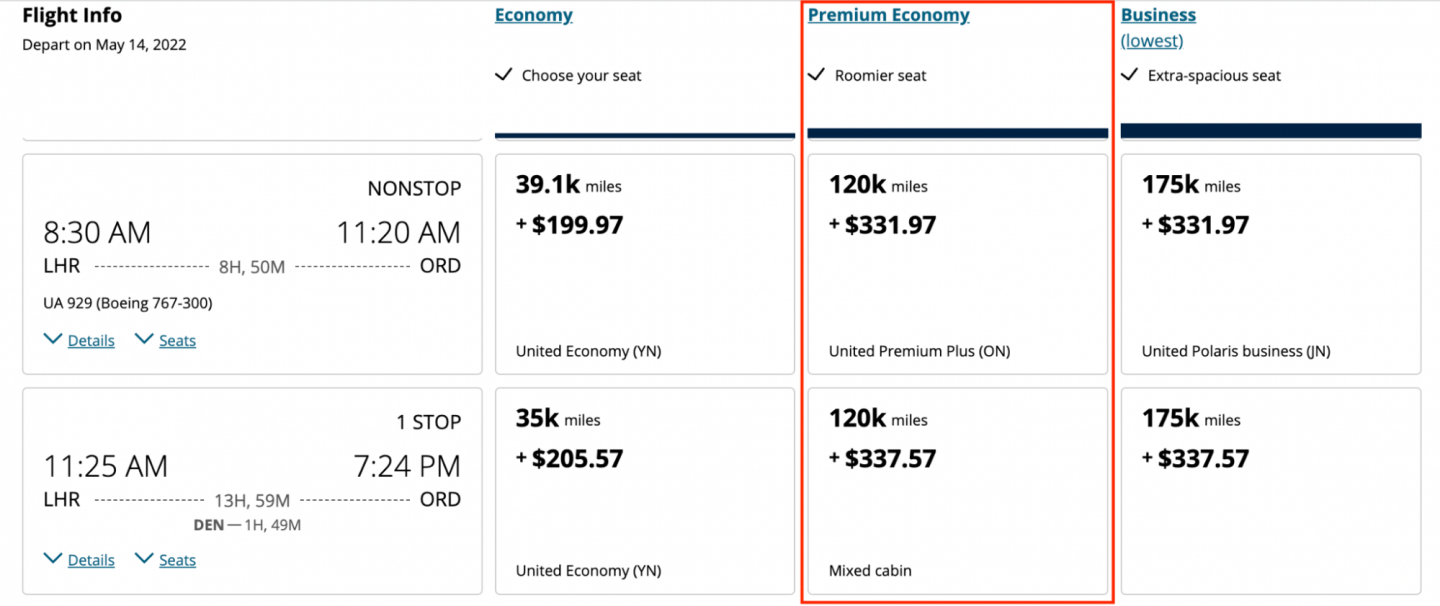Expand Details chevron for UA 929 flight

point(53,340)
